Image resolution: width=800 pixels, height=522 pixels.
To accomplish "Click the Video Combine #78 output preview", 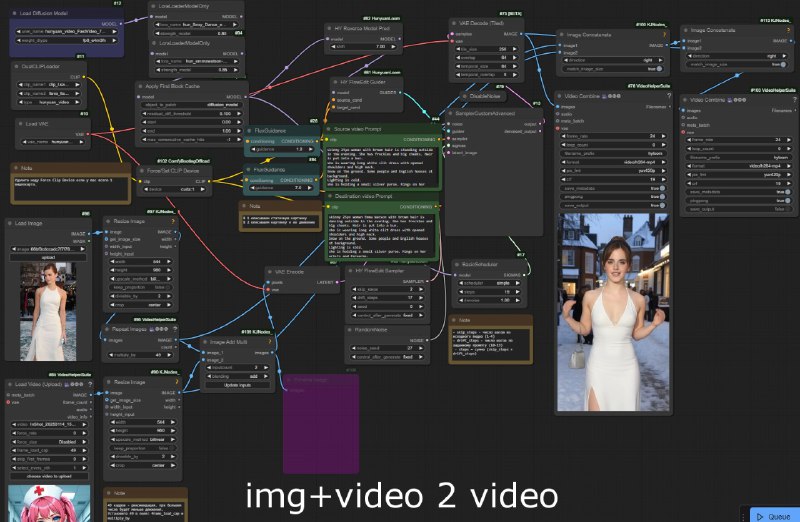I will 613,312.
